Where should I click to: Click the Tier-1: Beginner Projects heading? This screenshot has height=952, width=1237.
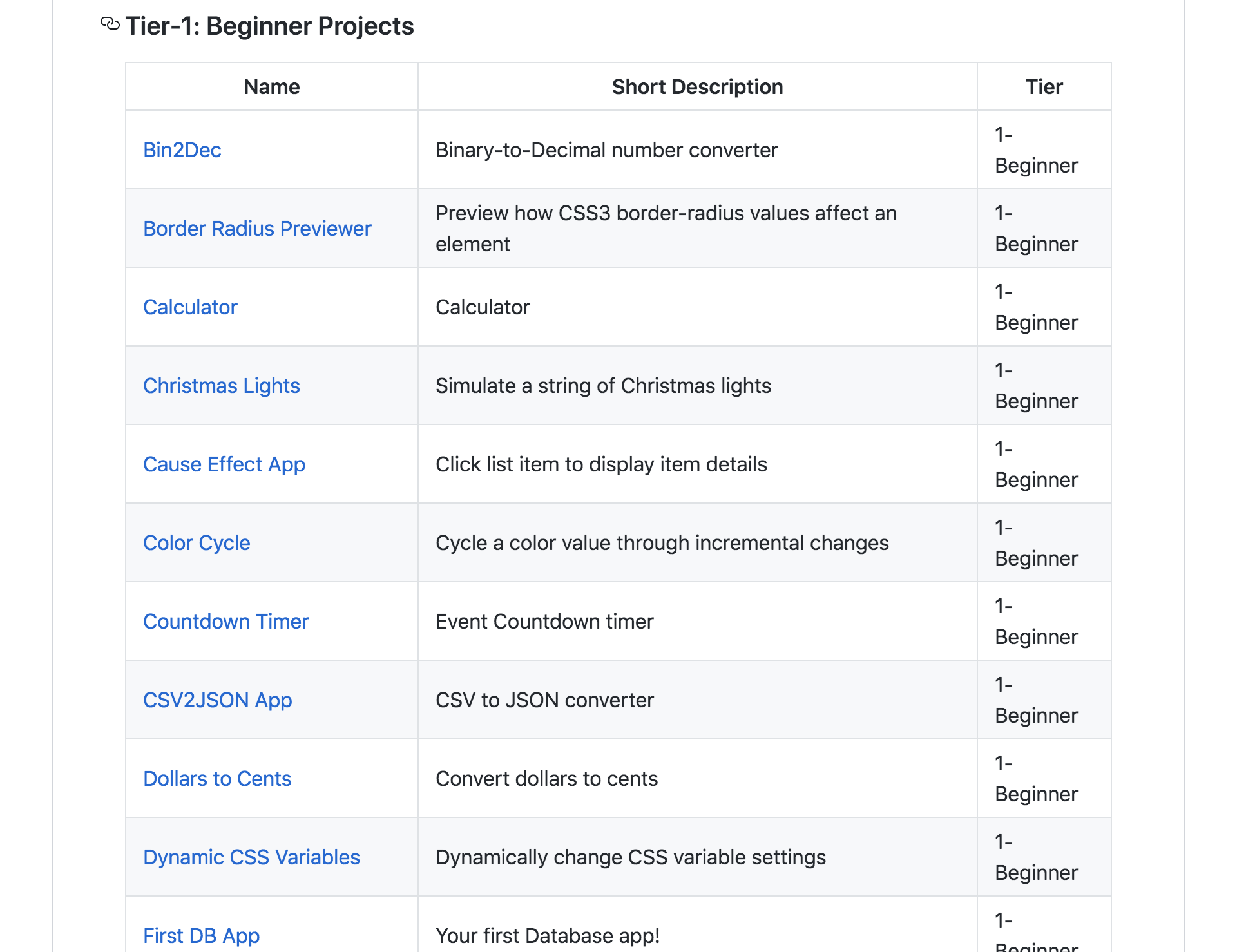click(x=269, y=26)
